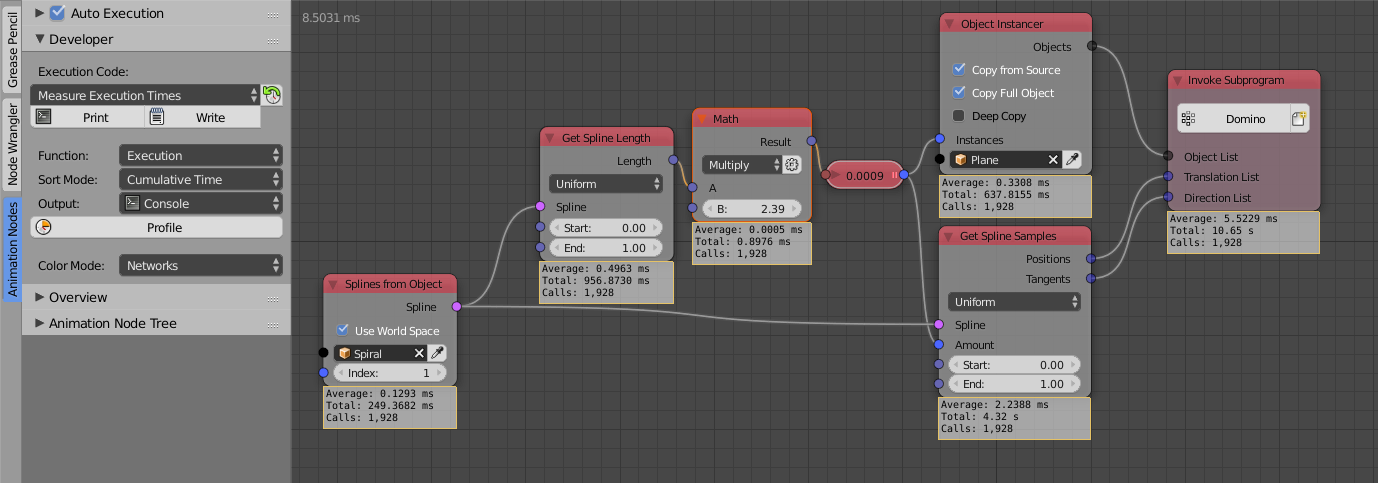Click the Amount input socket on Get Spline Samples
The width and height of the screenshot is (1378, 483).
pyautogui.click(x=940, y=345)
